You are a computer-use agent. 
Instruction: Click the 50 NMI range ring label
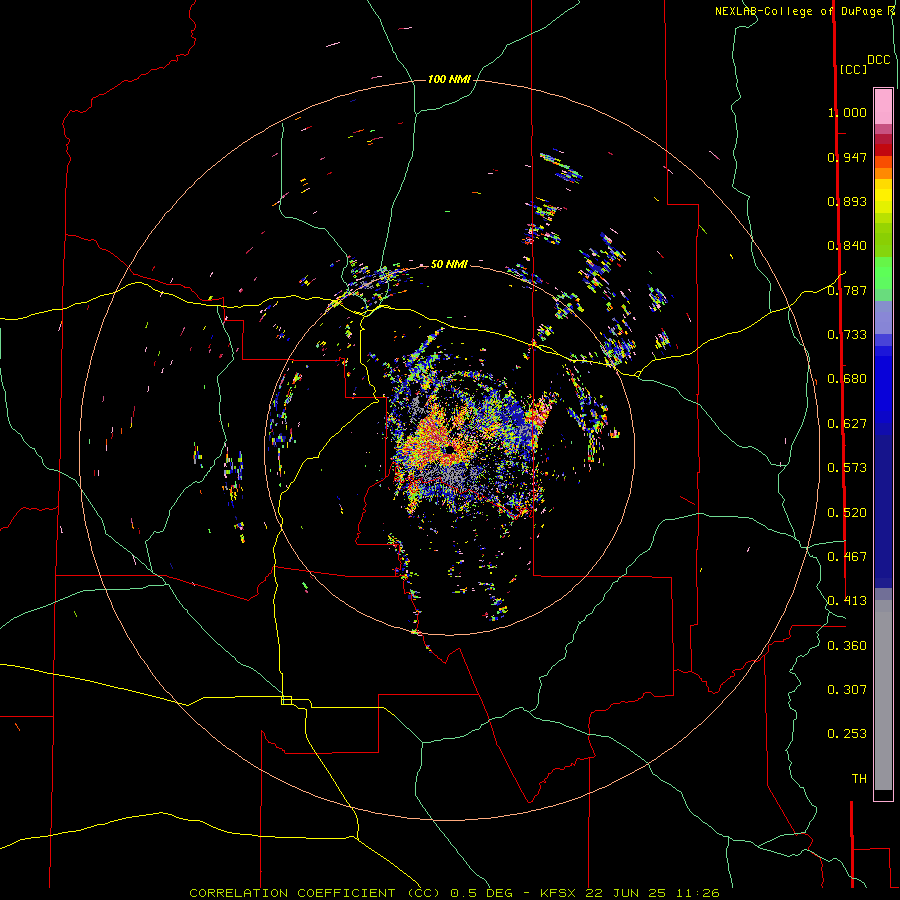[x=449, y=264]
